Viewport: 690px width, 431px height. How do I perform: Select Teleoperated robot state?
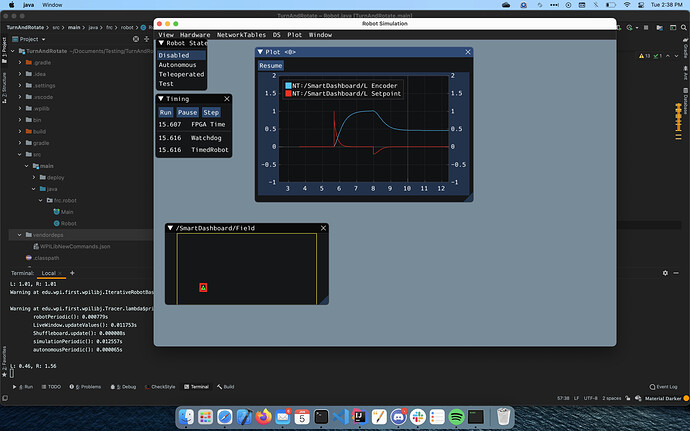coord(181,74)
